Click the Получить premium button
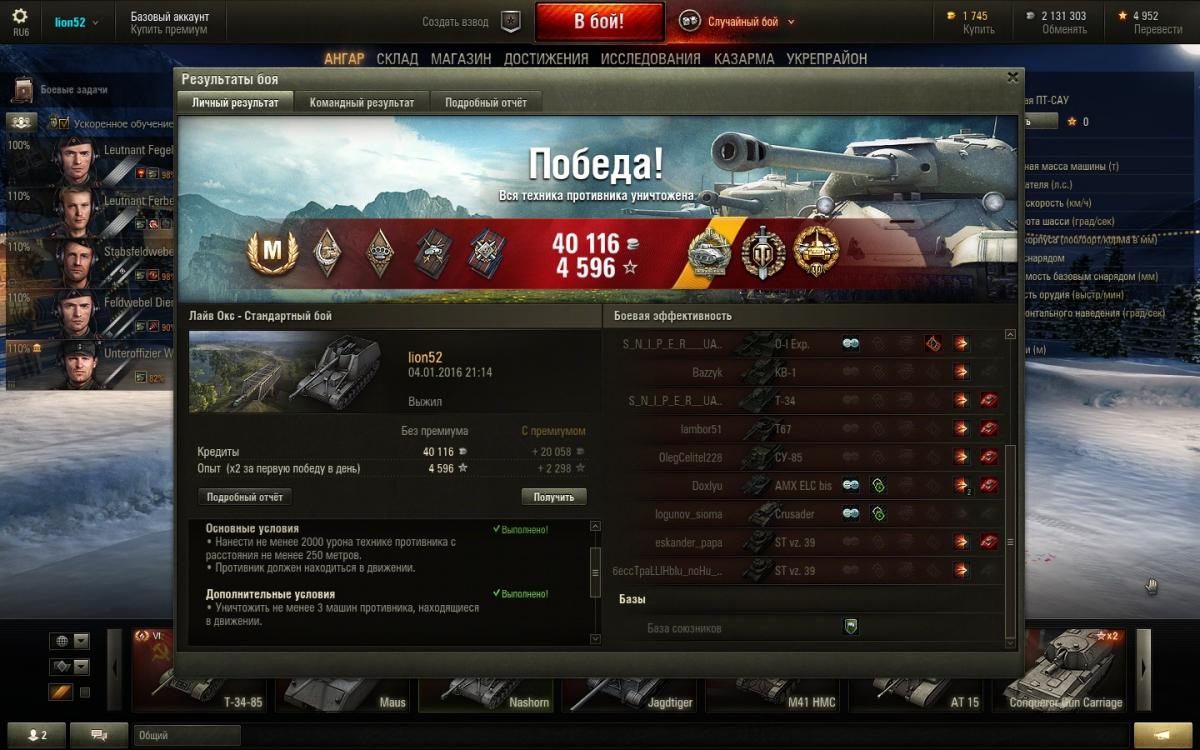The image size is (1200, 750). 554,497
